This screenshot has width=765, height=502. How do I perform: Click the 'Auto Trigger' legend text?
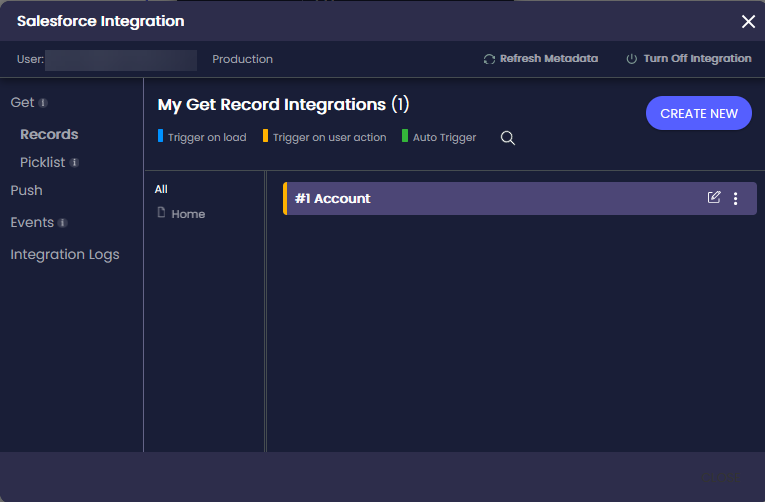444,138
